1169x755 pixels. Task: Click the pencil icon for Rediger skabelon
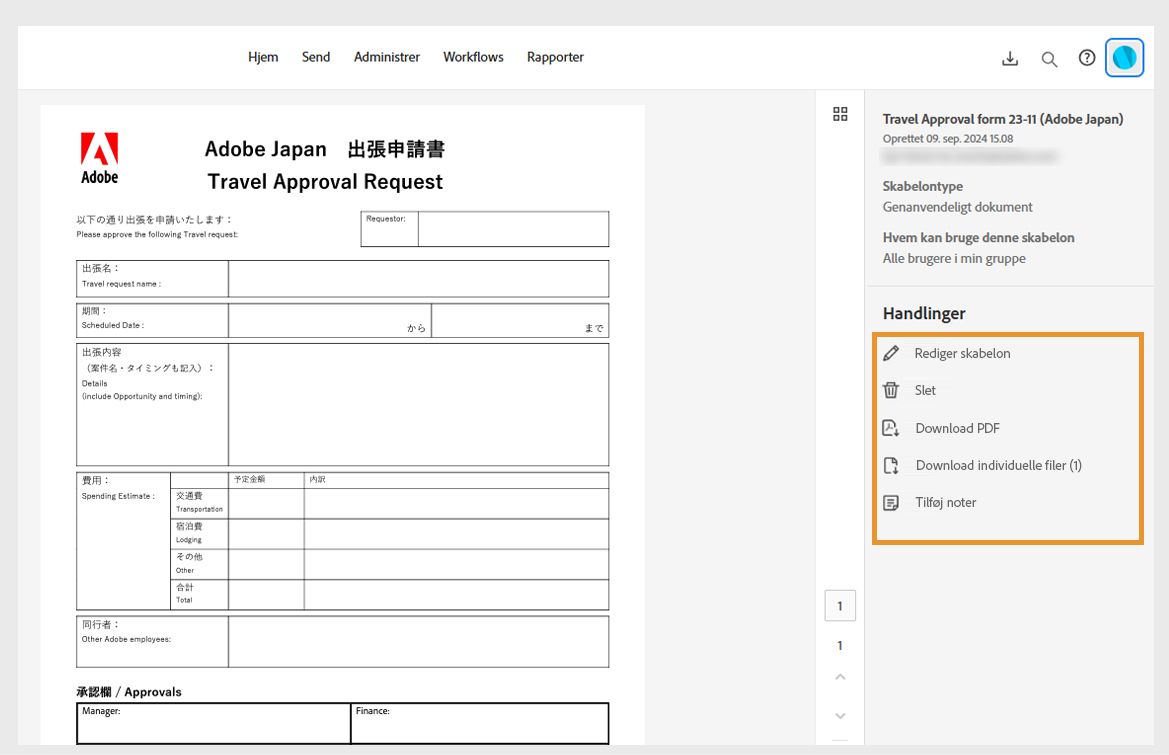[891, 353]
